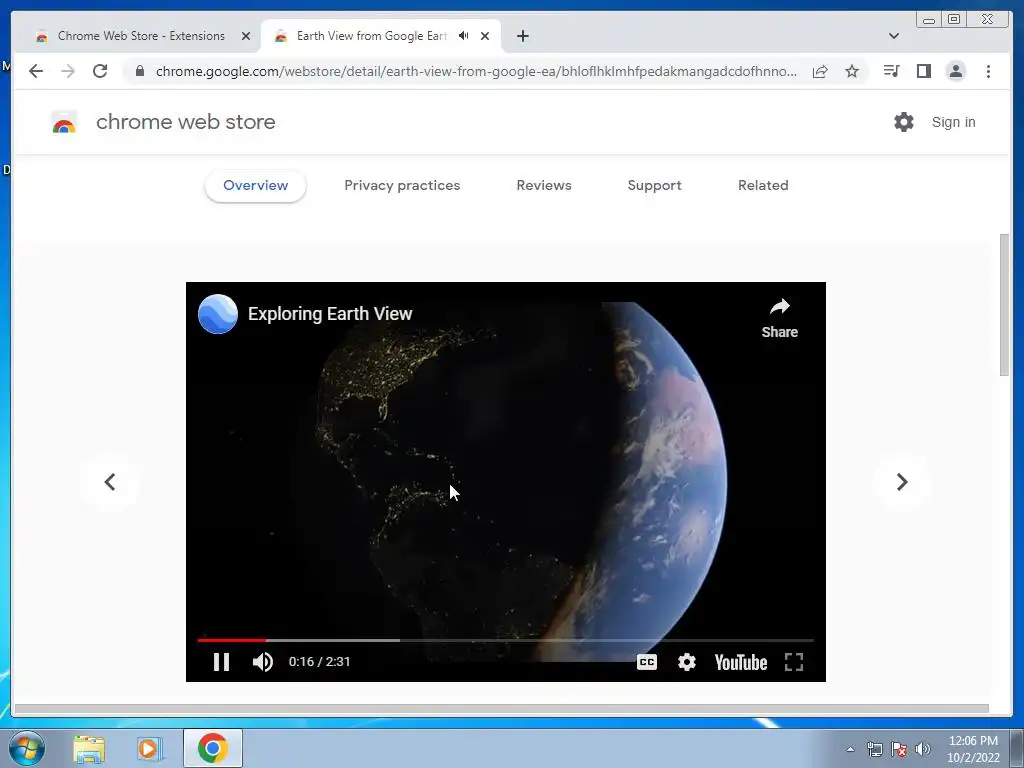
Task: Open the network status tray icon
Action: [x=874, y=749]
